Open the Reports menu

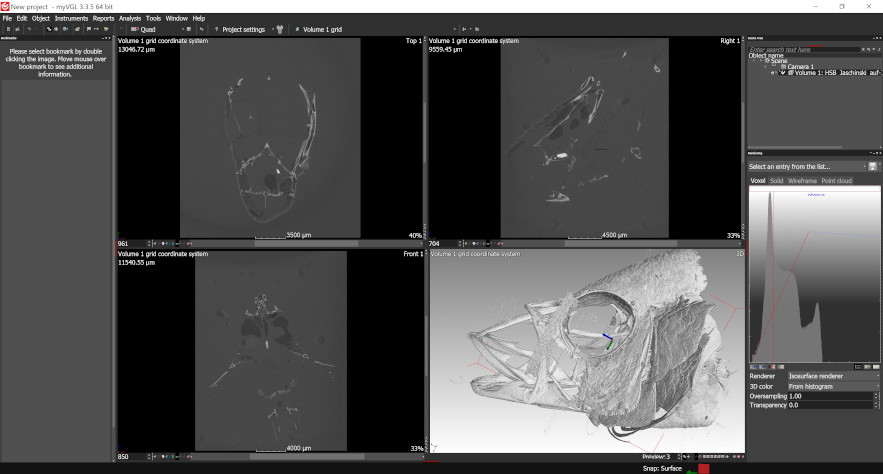pos(104,18)
